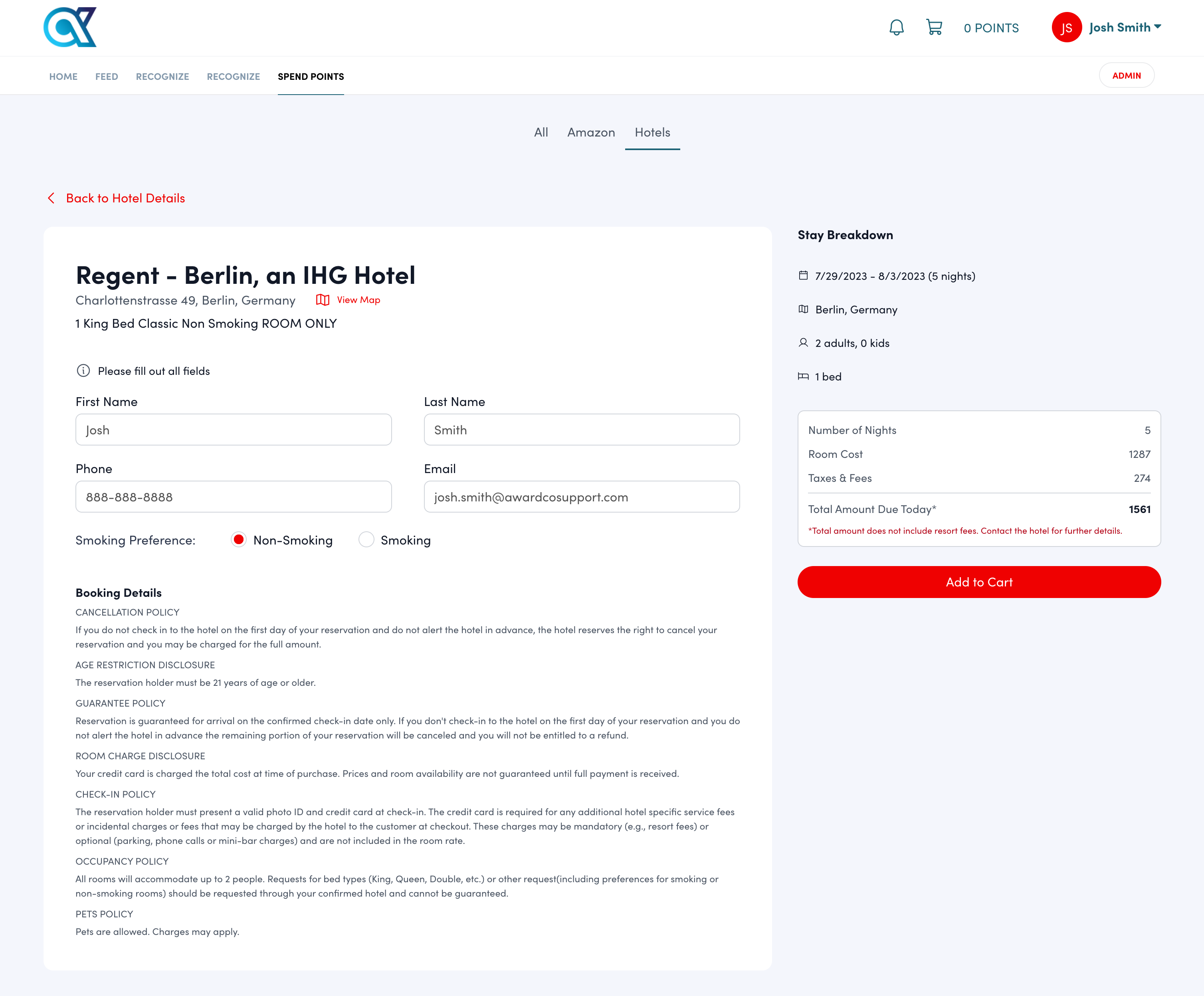Image resolution: width=1204 pixels, height=996 pixels.
Task: Click into the Email input field
Action: coord(581,497)
